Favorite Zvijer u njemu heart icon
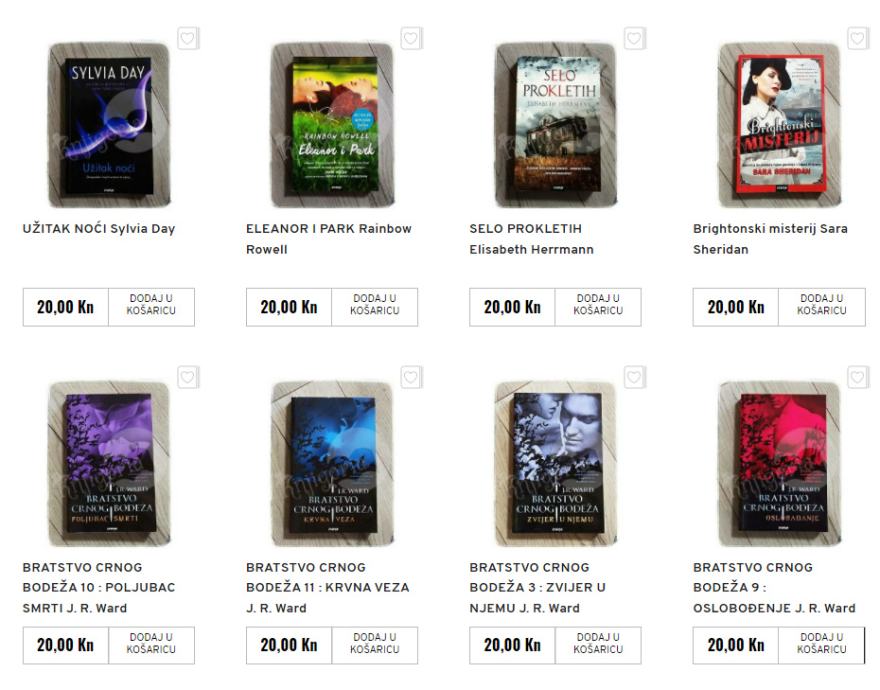 click(635, 377)
